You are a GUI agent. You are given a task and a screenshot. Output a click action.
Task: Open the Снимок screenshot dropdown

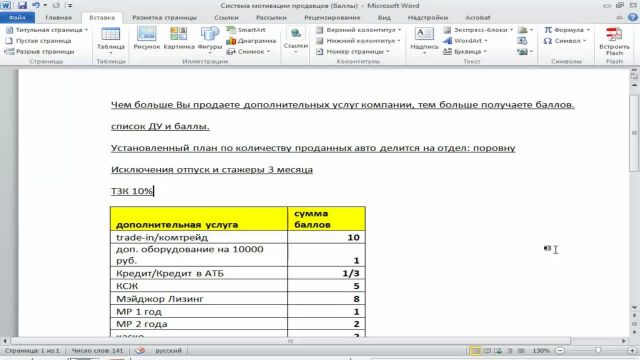click(248, 51)
